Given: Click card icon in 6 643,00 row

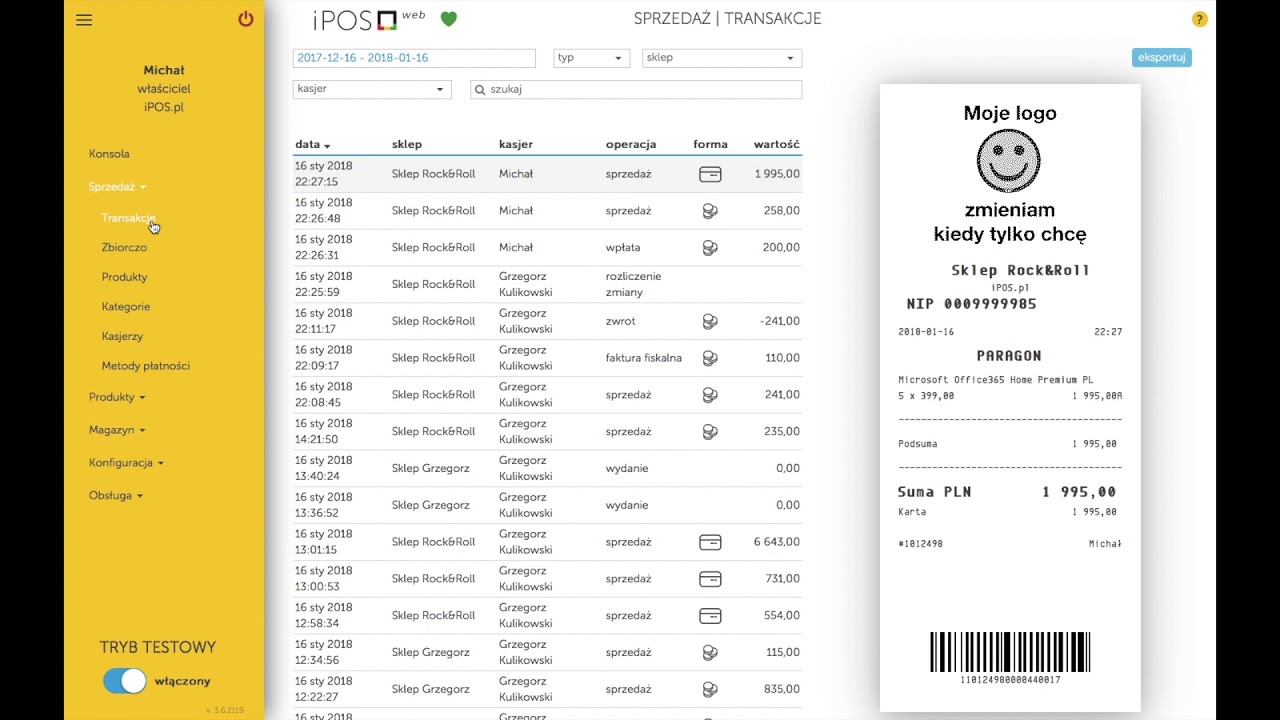Looking at the screenshot, I should click(x=710, y=542).
